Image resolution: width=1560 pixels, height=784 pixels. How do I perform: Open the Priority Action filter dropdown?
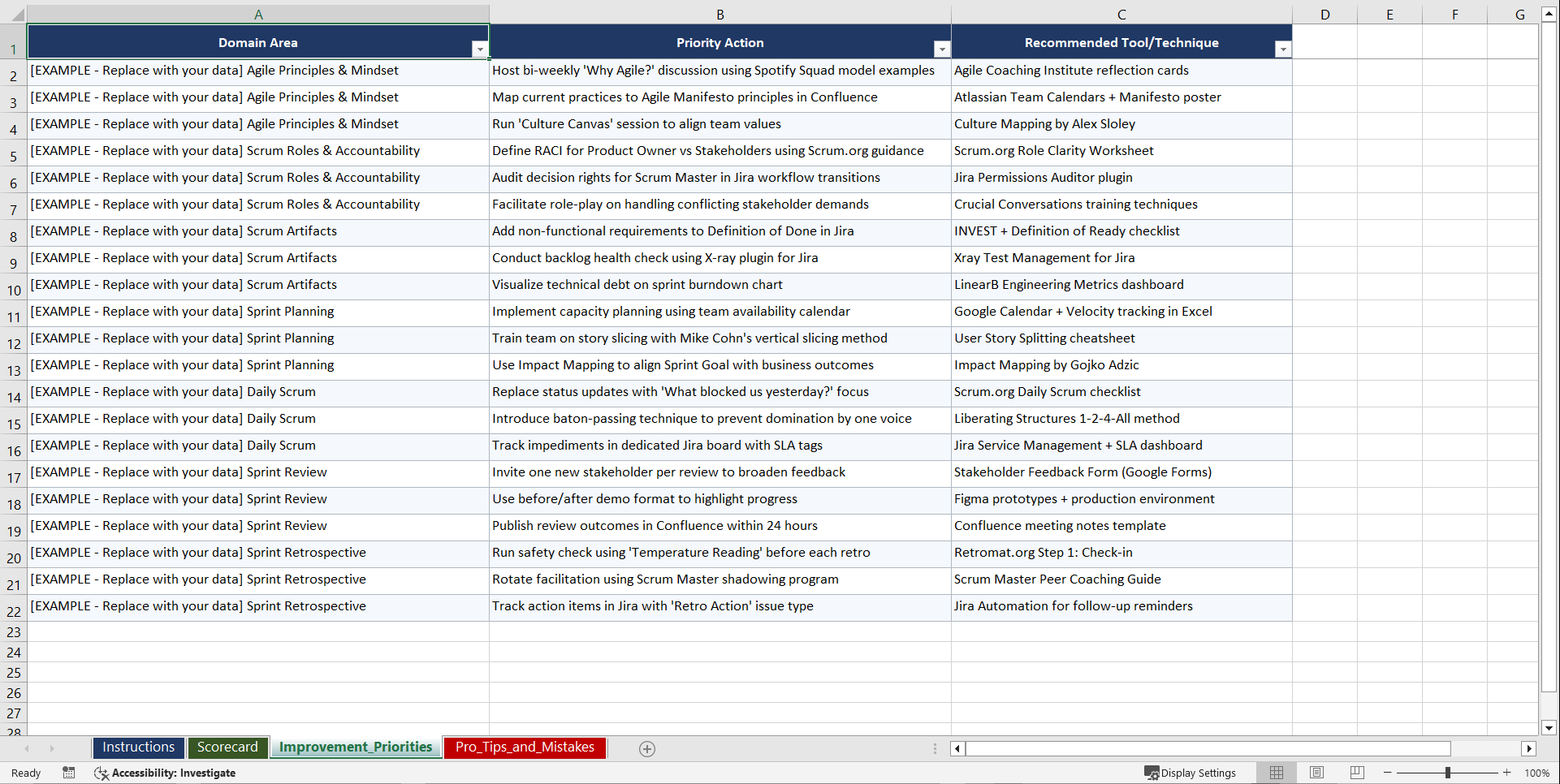tap(942, 50)
